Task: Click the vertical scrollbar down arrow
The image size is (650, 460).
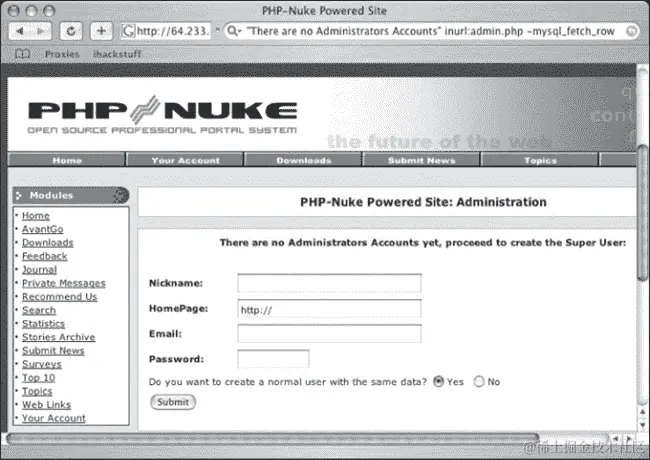Action: click(643, 425)
